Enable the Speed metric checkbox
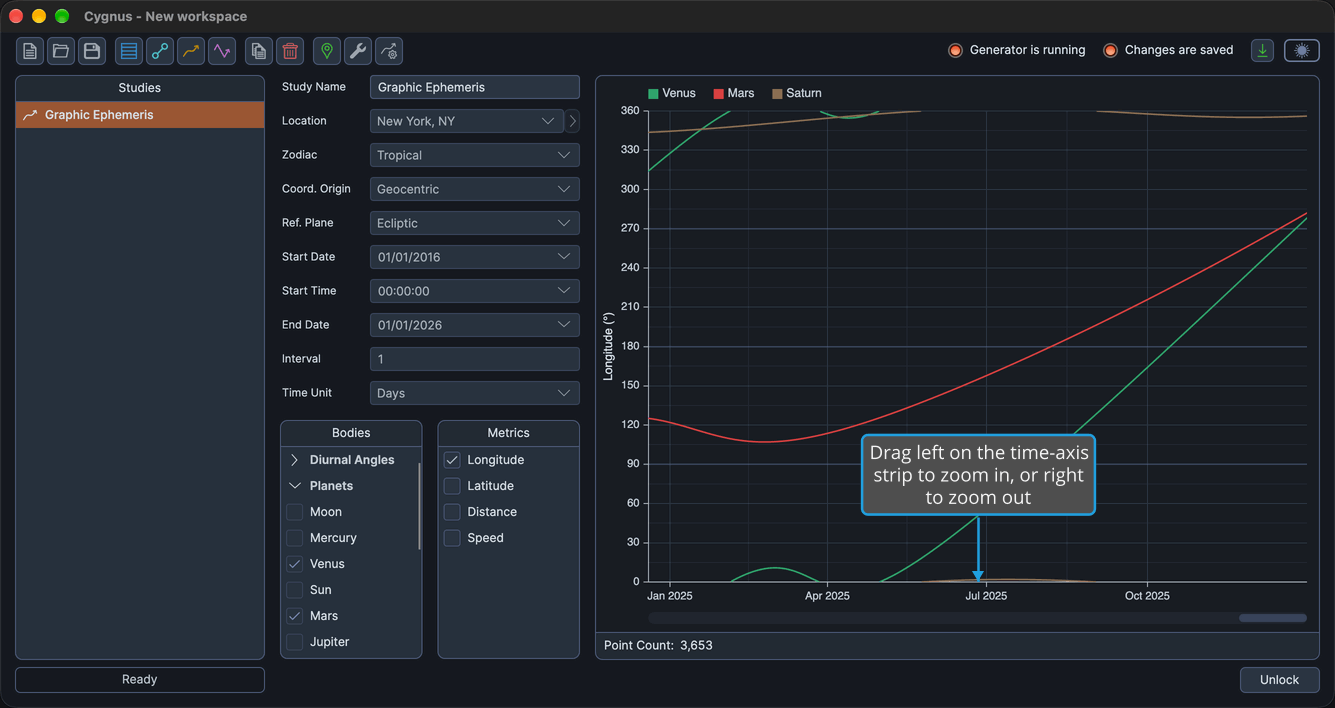Image resolution: width=1335 pixels, height=708 pixels. point(452,538)
